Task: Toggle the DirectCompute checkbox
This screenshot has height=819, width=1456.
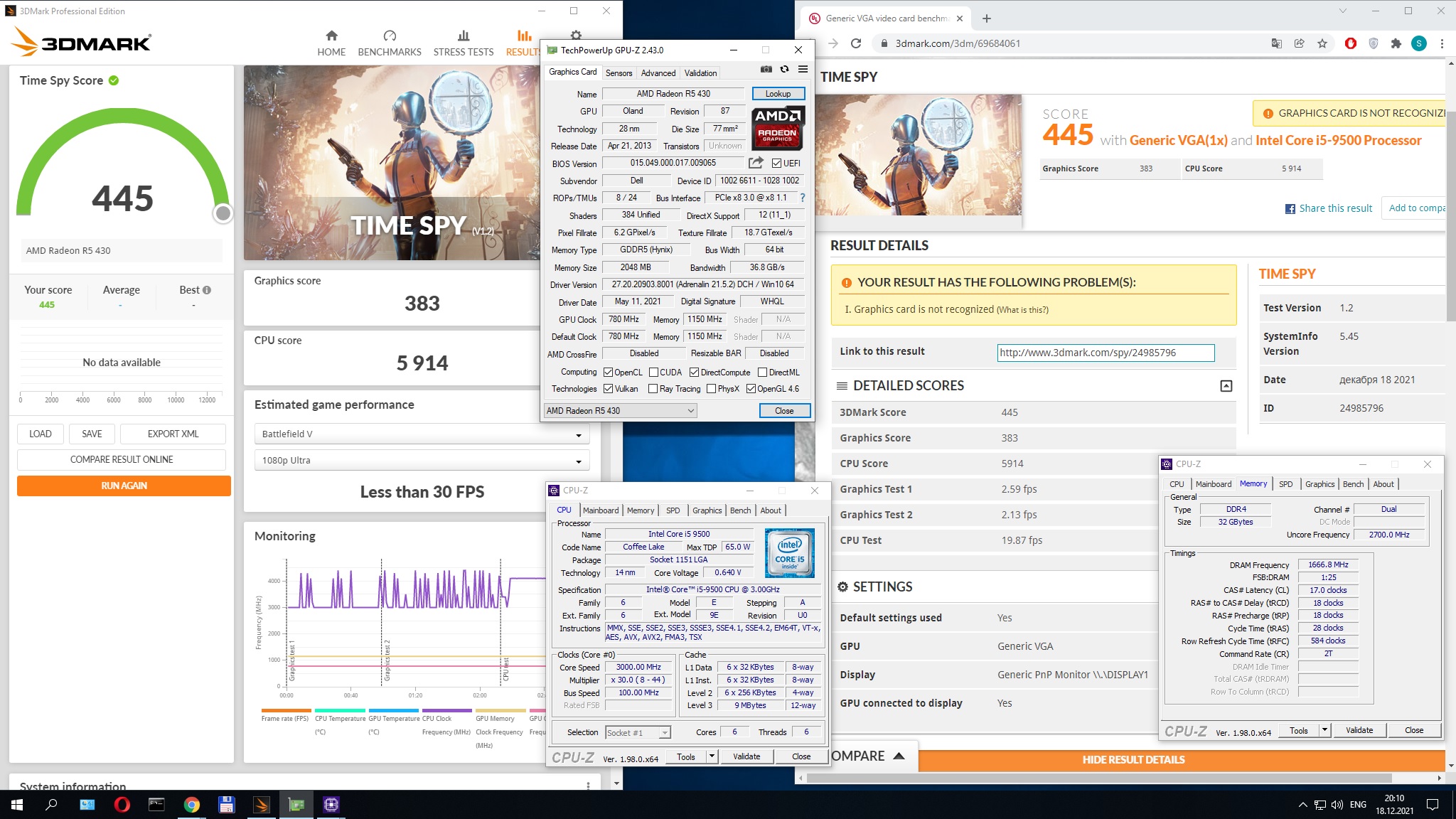Action: [694, 373]
